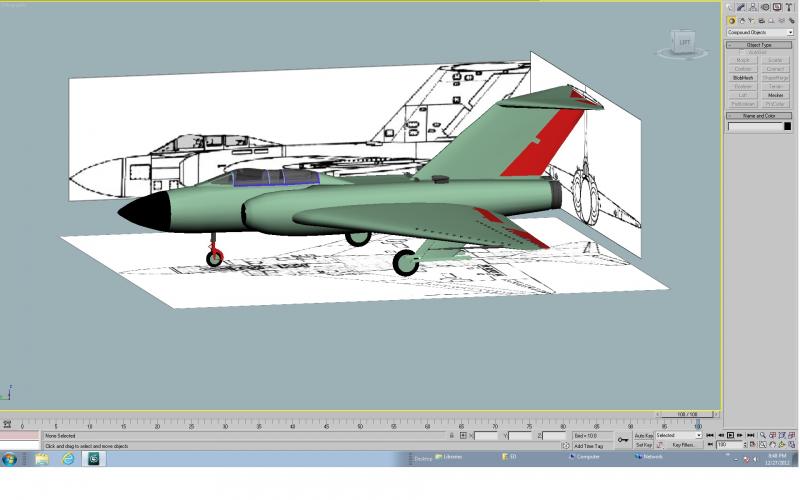
Task: Click the Zoom Extents All tool
Action: [x=791, y=435]
